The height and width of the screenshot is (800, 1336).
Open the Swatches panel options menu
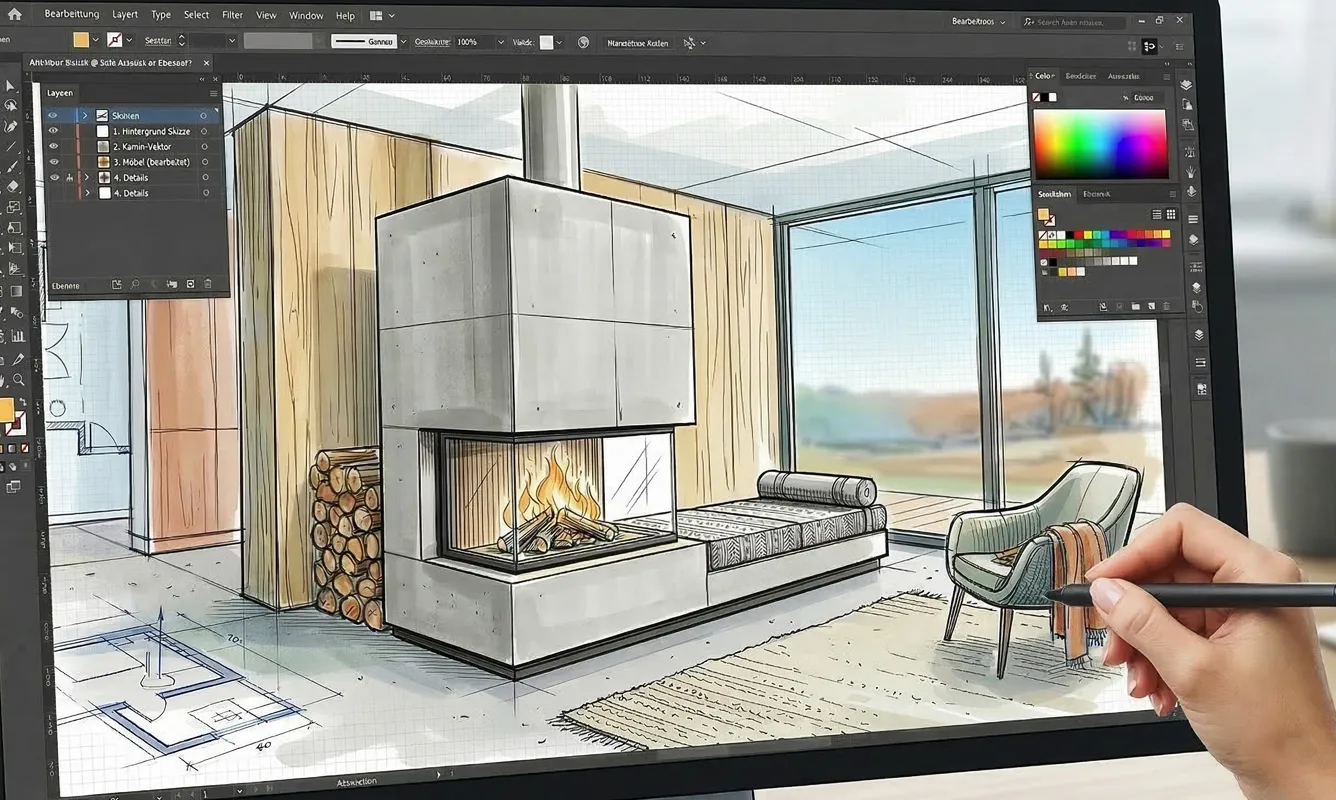(1173, 194)
